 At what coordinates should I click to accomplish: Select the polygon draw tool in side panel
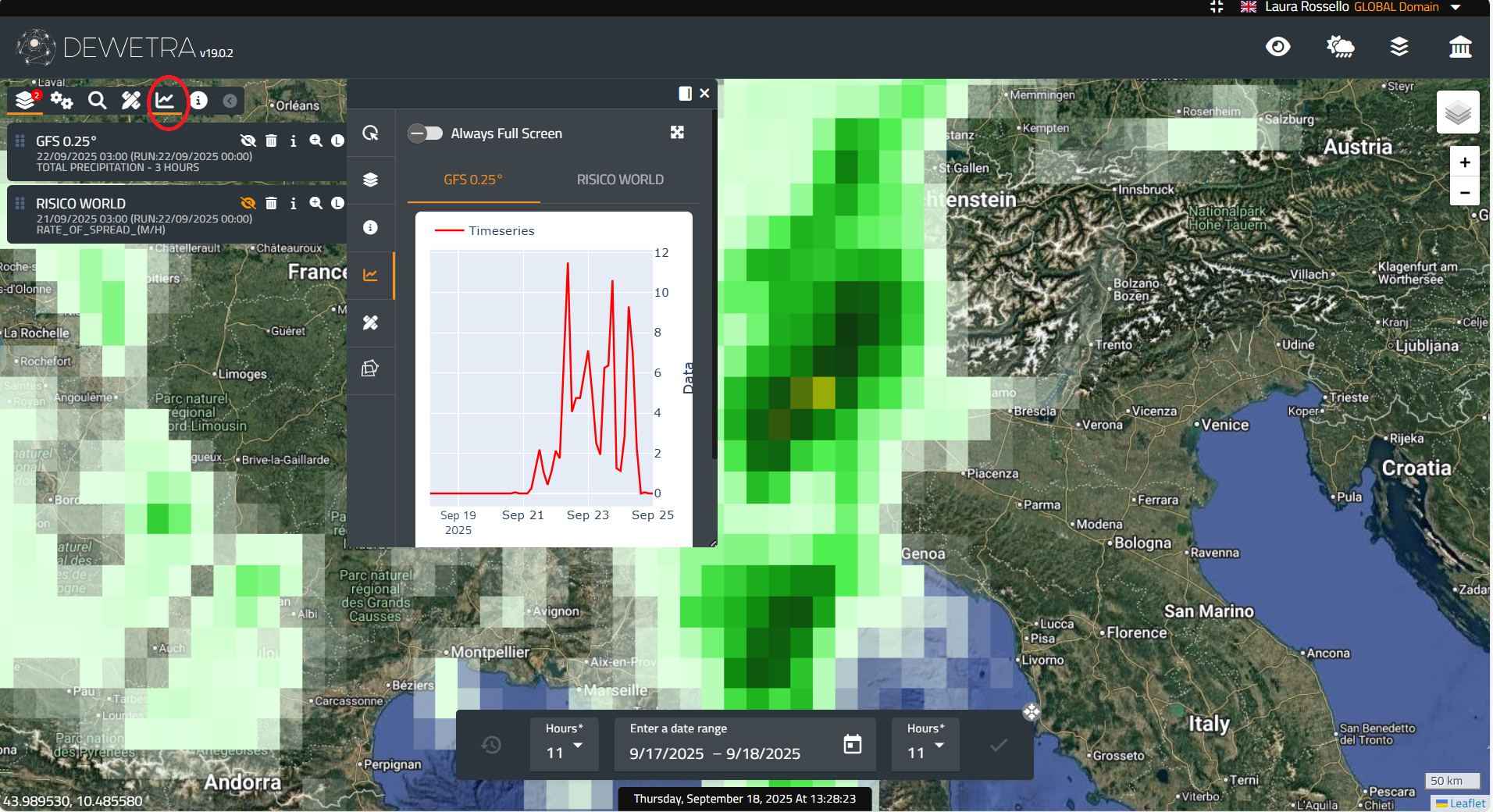[x=370, y=369]
